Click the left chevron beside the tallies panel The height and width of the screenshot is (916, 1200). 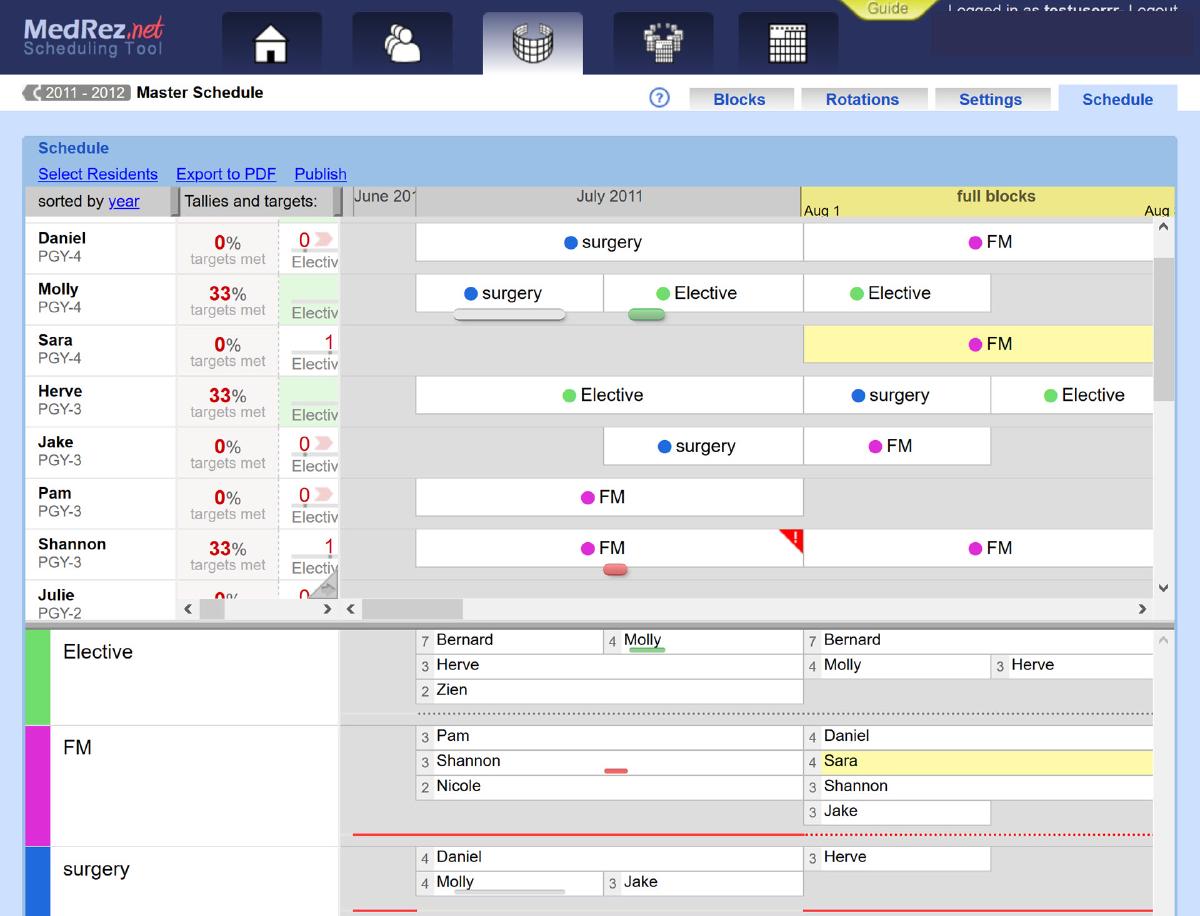pyautogui.click(x=188, y=607)
